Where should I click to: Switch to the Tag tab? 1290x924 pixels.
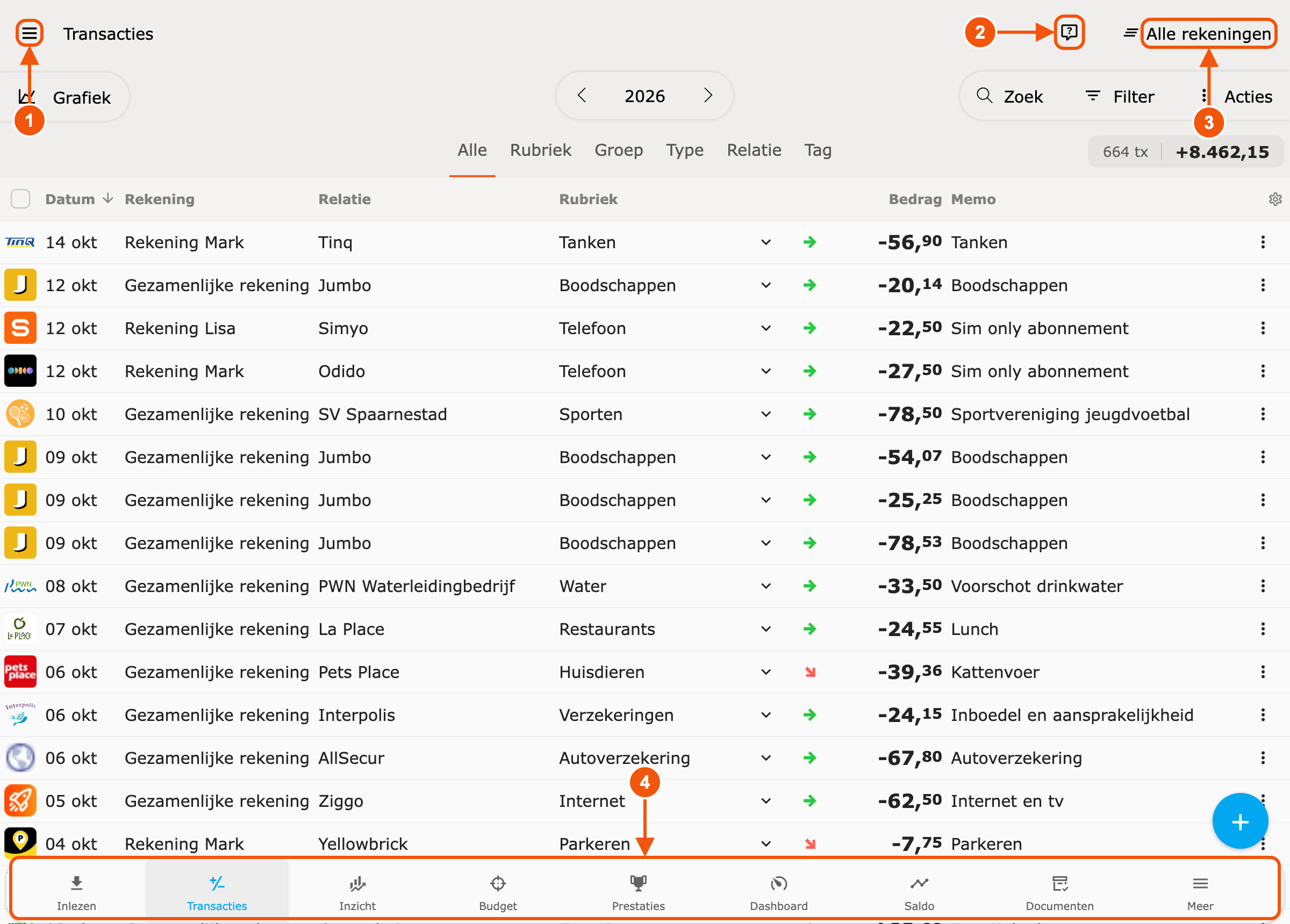tap(818, 150)
